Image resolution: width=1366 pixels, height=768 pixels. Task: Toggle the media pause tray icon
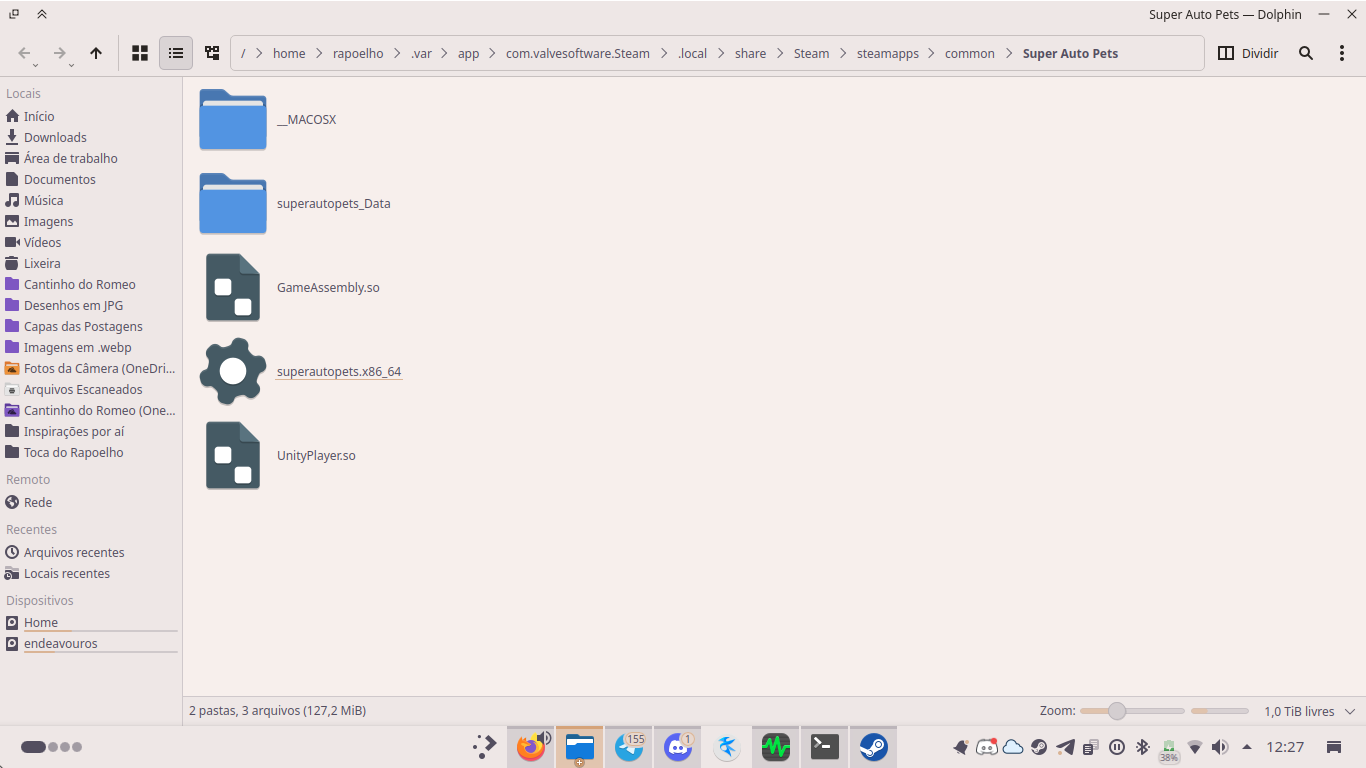pos(1117,747)
